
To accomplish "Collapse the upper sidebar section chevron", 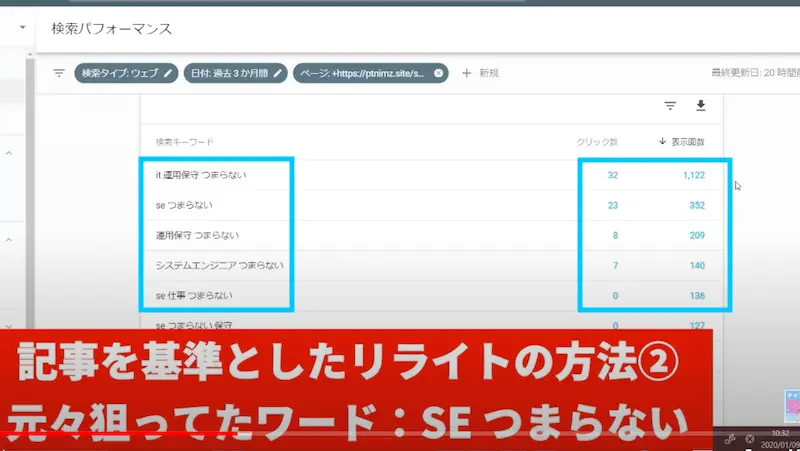I will coord(8,153).
